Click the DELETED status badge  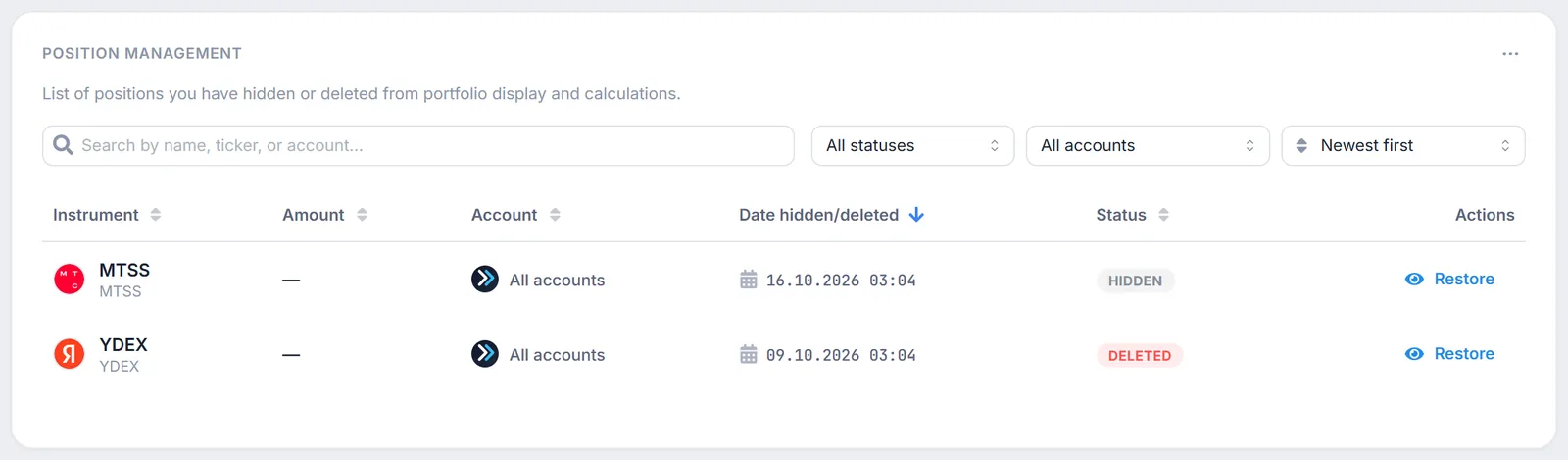point(1140,355)
